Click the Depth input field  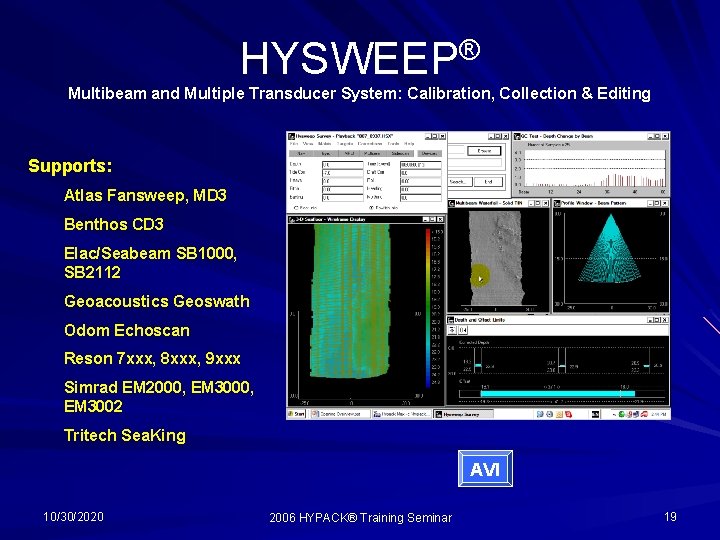coord(343,165)
